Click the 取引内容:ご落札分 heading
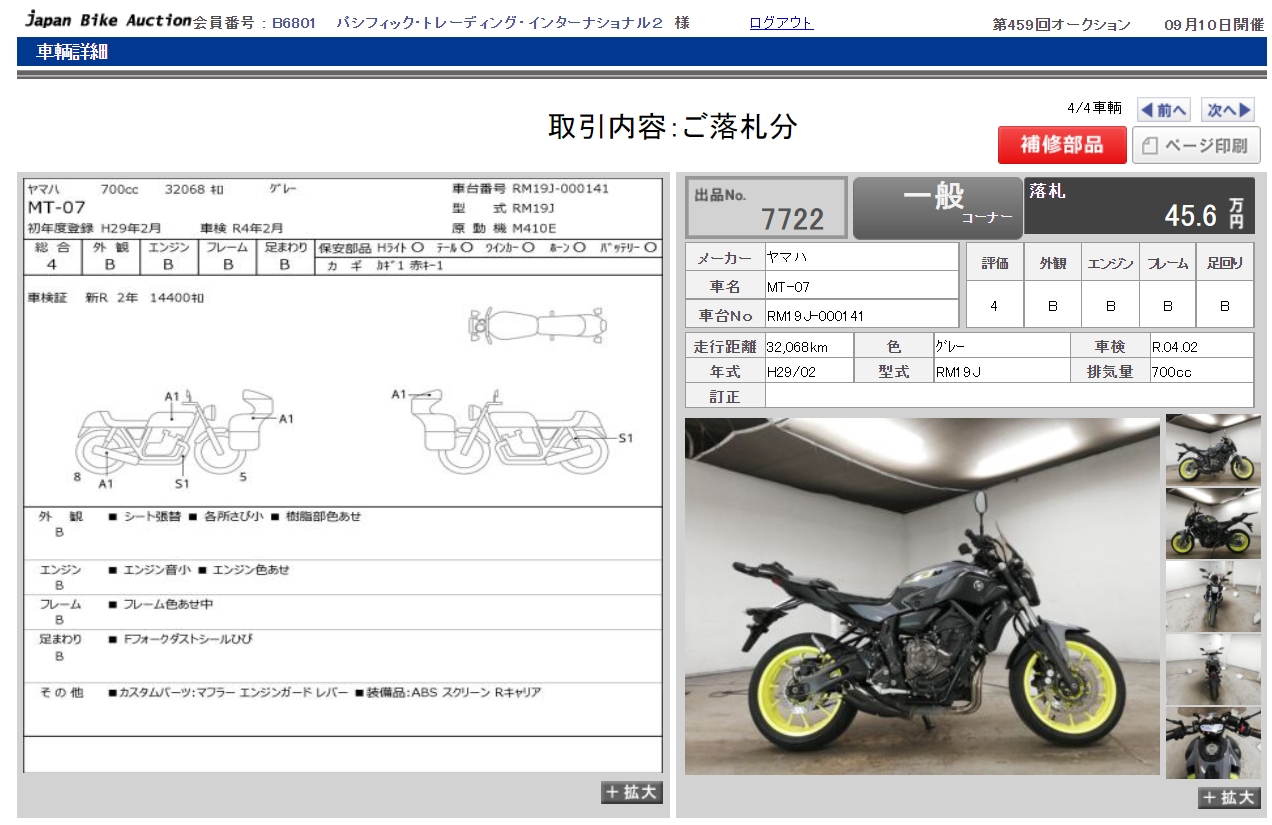 [672, 127]
